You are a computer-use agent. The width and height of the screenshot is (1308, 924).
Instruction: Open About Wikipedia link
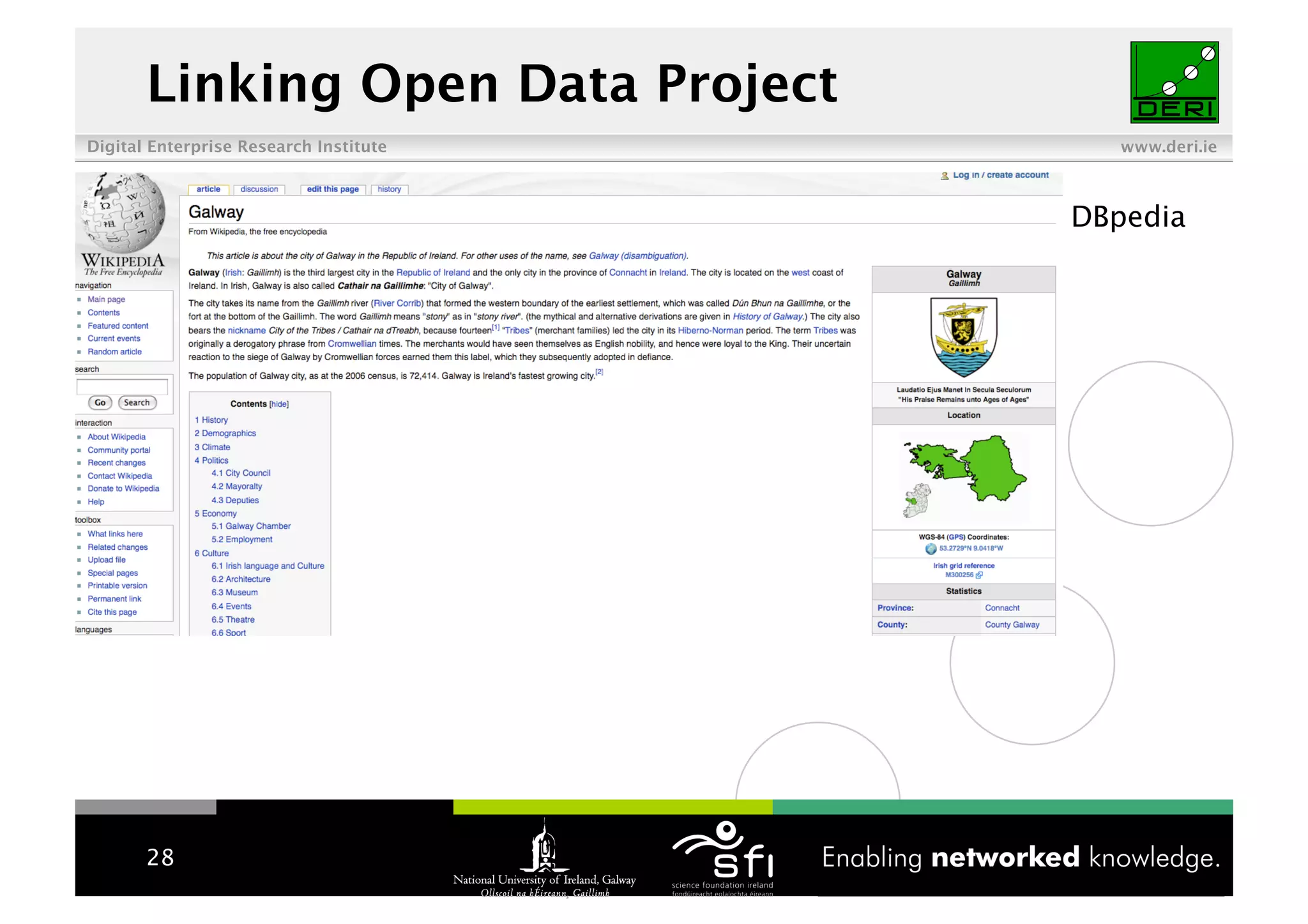tap(116, 437)
